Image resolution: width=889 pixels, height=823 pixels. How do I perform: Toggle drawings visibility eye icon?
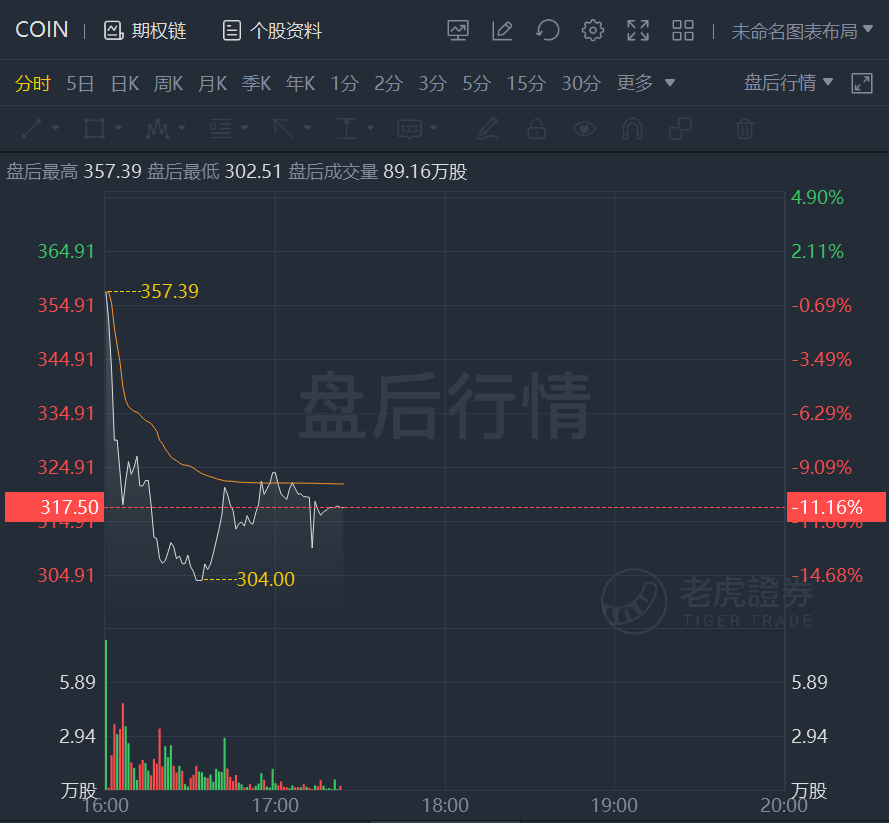(584, 129)
